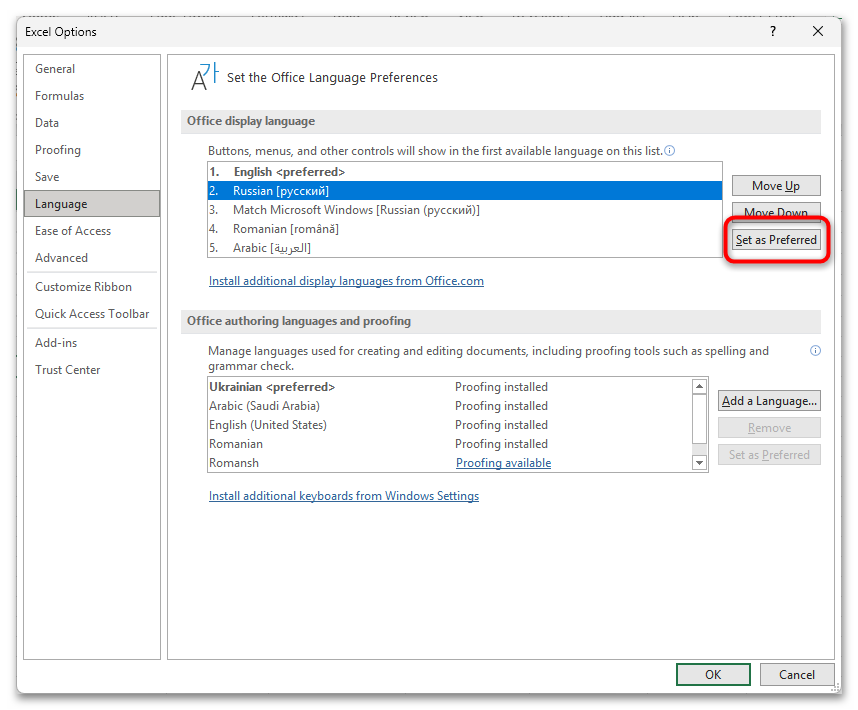Open the Formulas options category
858x710 pixels.
click(92, 96)
